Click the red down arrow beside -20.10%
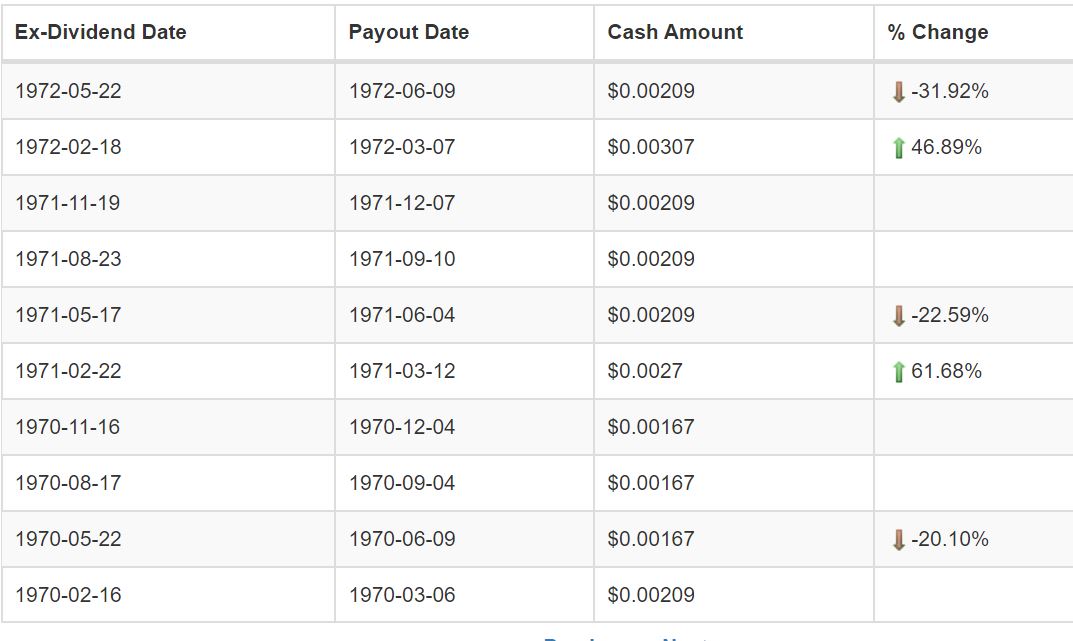Image resolution: width=1073 pixels, height=641 pixels. tap(898, 540)
